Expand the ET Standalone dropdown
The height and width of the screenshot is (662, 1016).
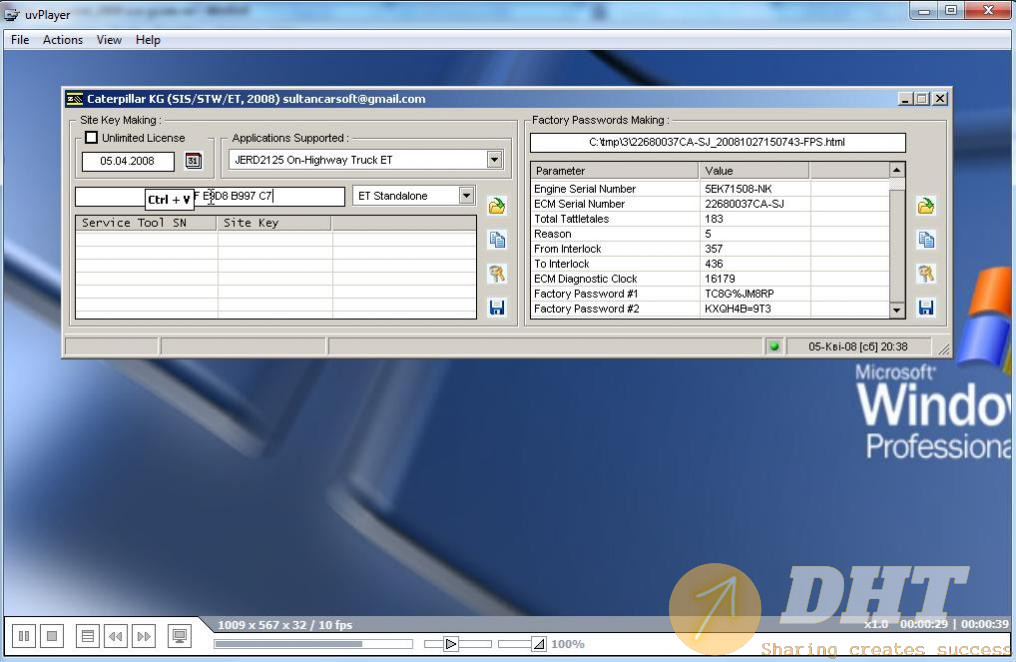[x=467, y=195]
